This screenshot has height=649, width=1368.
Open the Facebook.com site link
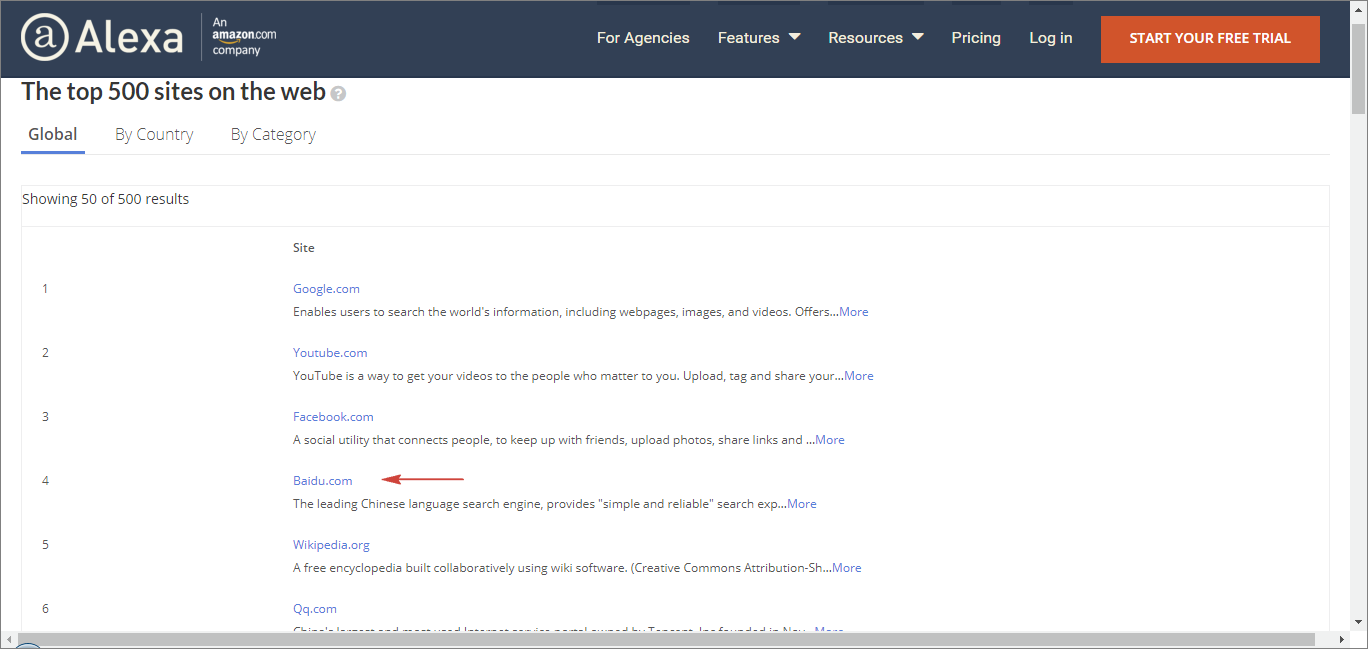coord(333,417)
